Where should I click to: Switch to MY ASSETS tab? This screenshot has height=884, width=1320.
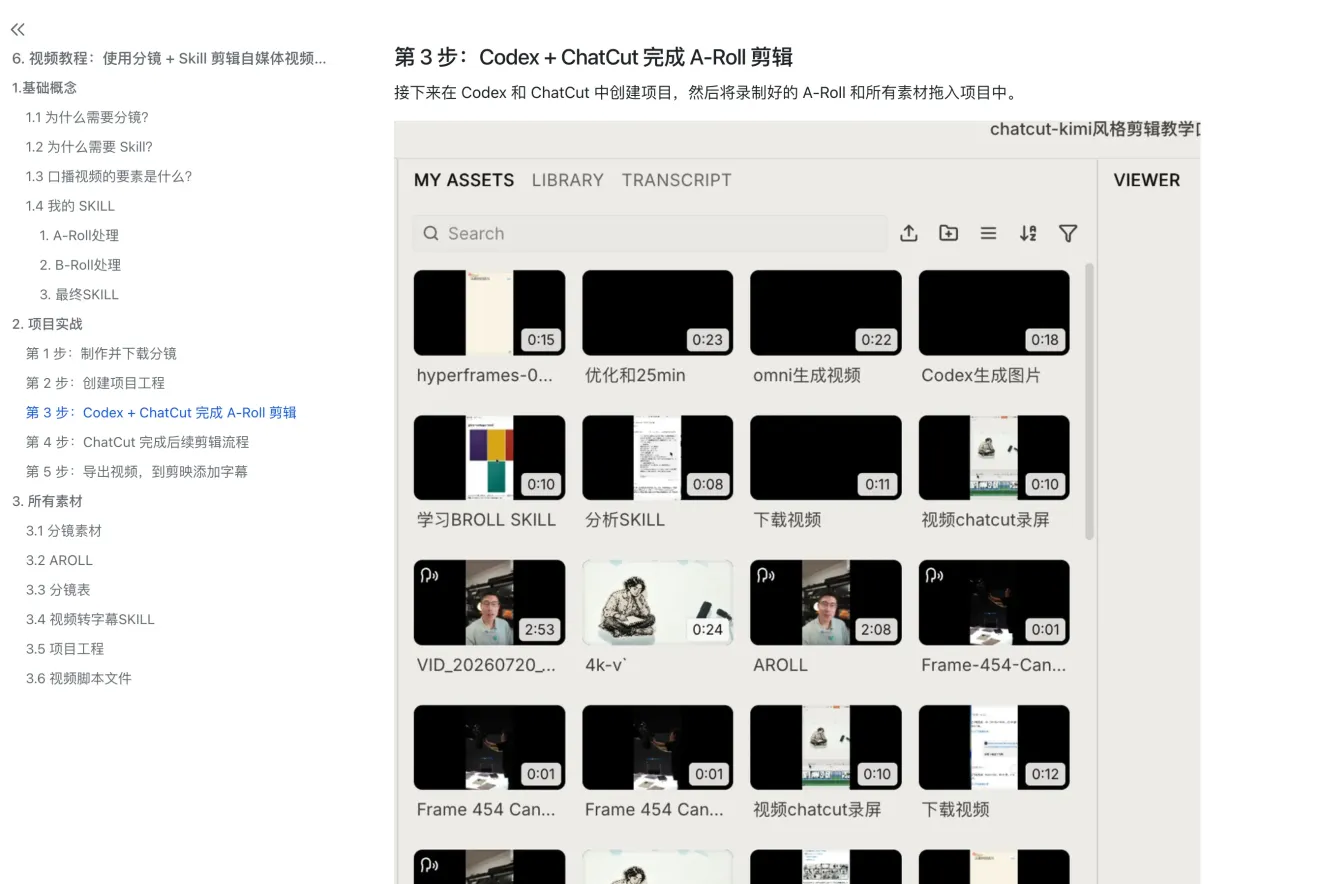[464, 180]
